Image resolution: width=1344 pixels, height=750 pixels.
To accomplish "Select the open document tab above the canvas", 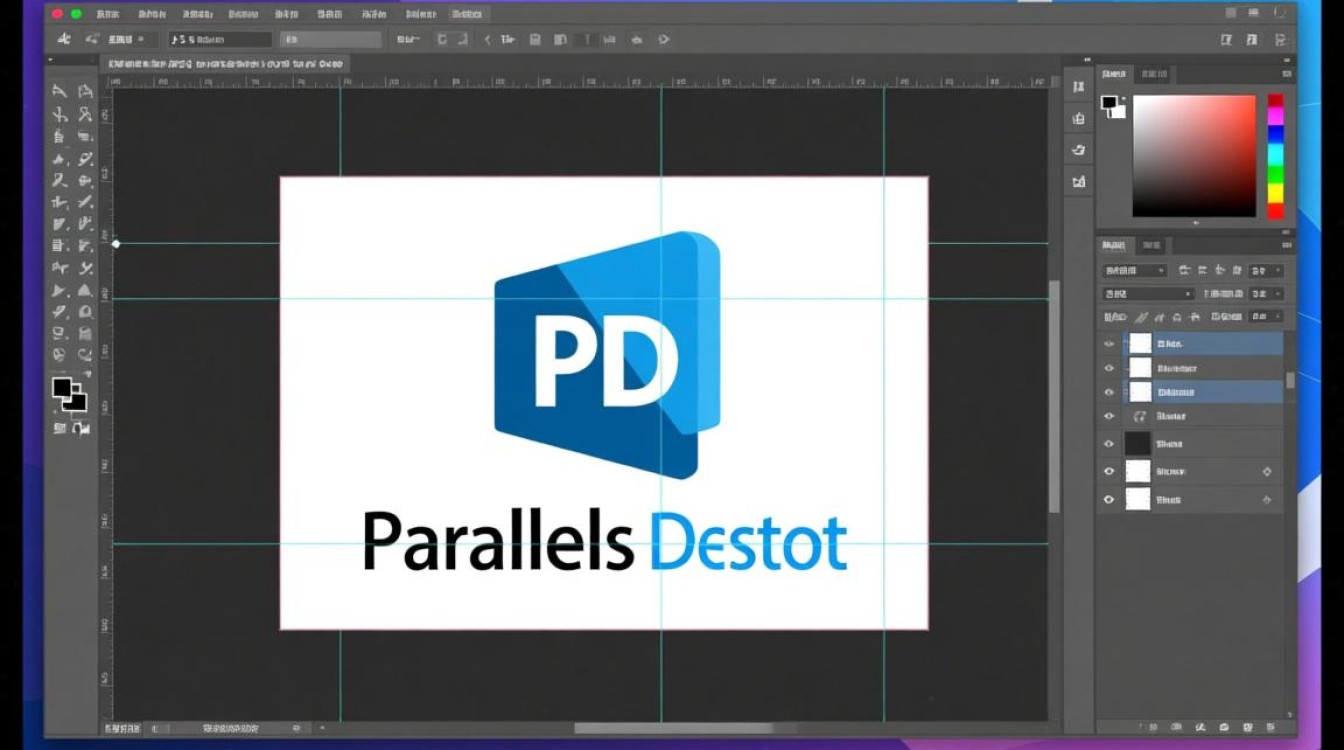I will pyautogui.click(x=230, y=62).
